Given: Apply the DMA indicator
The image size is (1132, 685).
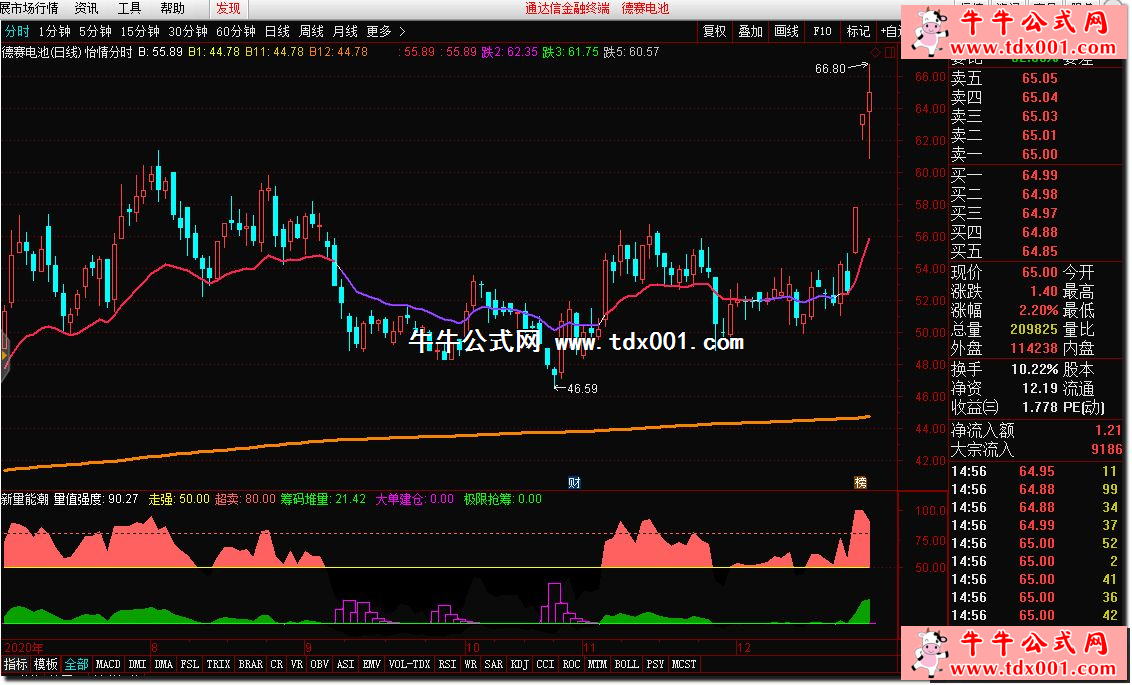Looking at the screenshot, I should 164,664.
